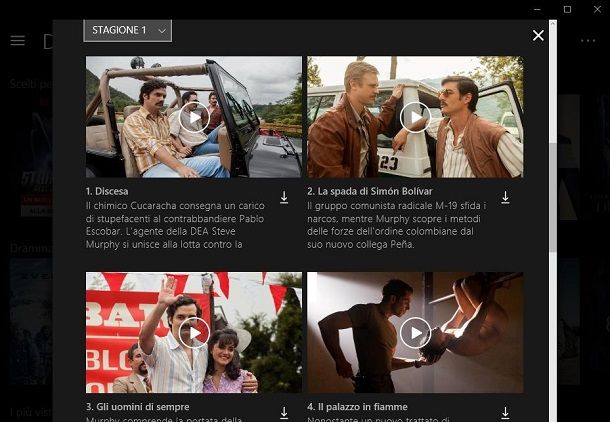
Task: Download episode 2 La spada di Simón Bolívar
Action: pyautogui.click(x=505, y=197)
